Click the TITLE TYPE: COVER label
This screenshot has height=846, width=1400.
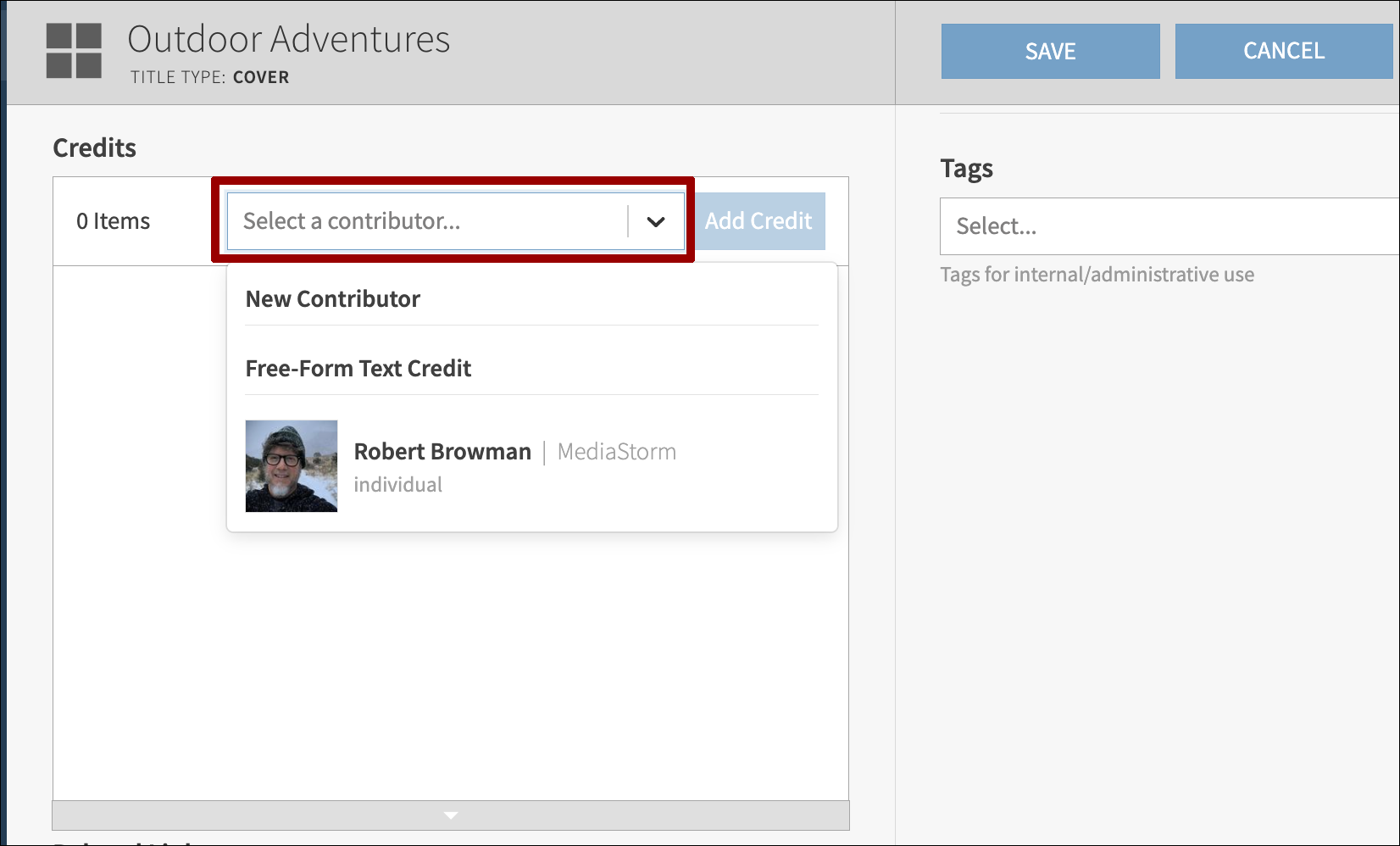(x=210, y=77)
